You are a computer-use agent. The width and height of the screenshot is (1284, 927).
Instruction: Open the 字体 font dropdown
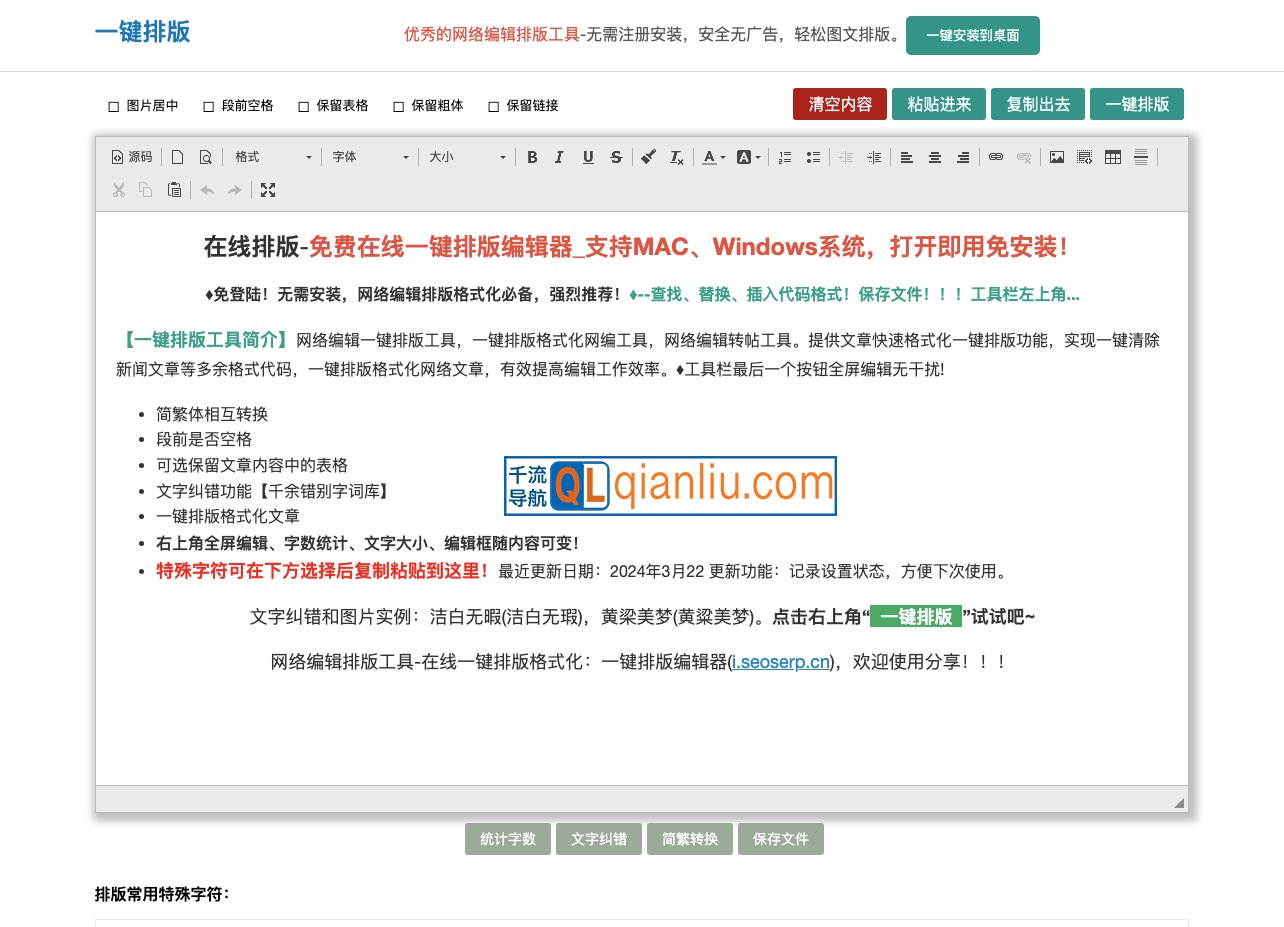point(370,157)
